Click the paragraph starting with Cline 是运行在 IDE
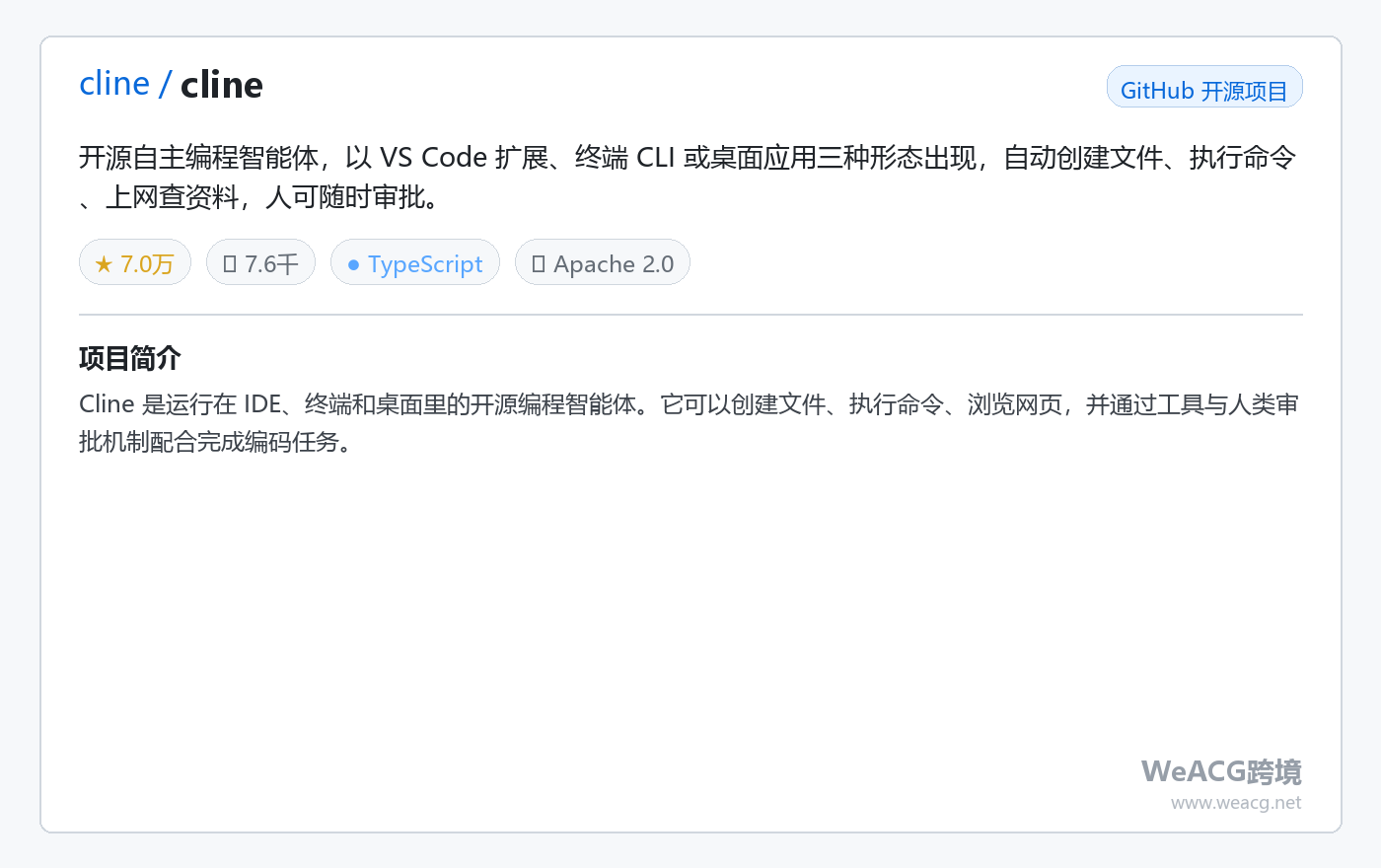 (x=690, y=422)
